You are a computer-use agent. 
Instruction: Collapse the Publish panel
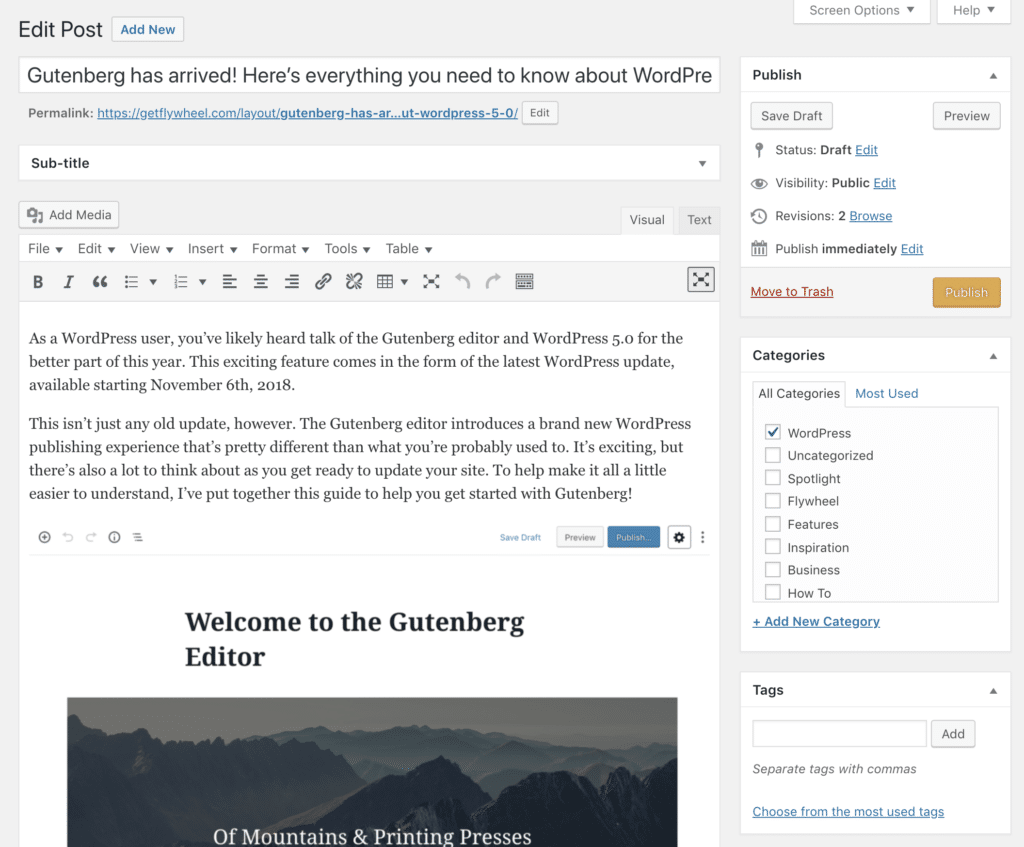pos(993,76)
